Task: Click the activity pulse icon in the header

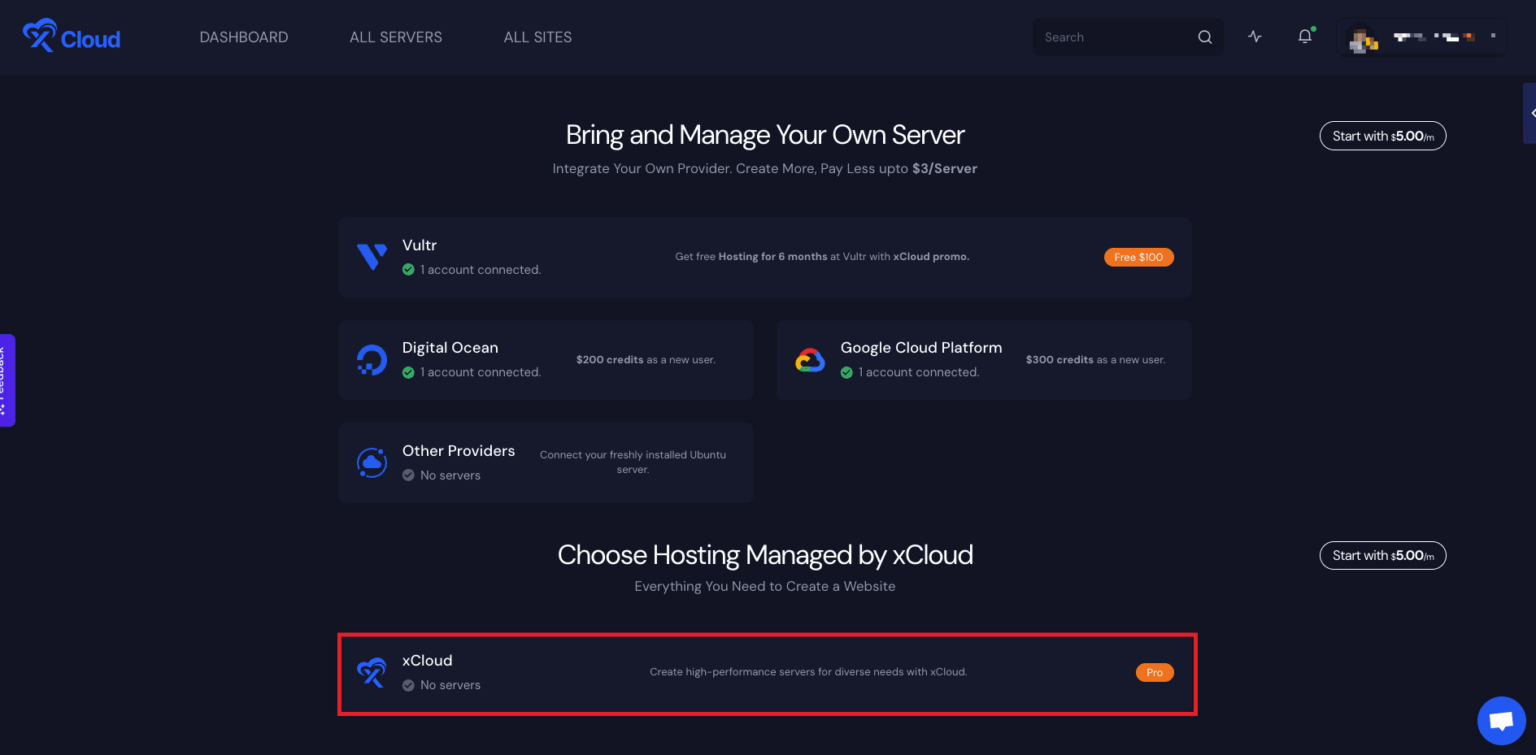Action: pyautogui.click(x=1254, y=35)
